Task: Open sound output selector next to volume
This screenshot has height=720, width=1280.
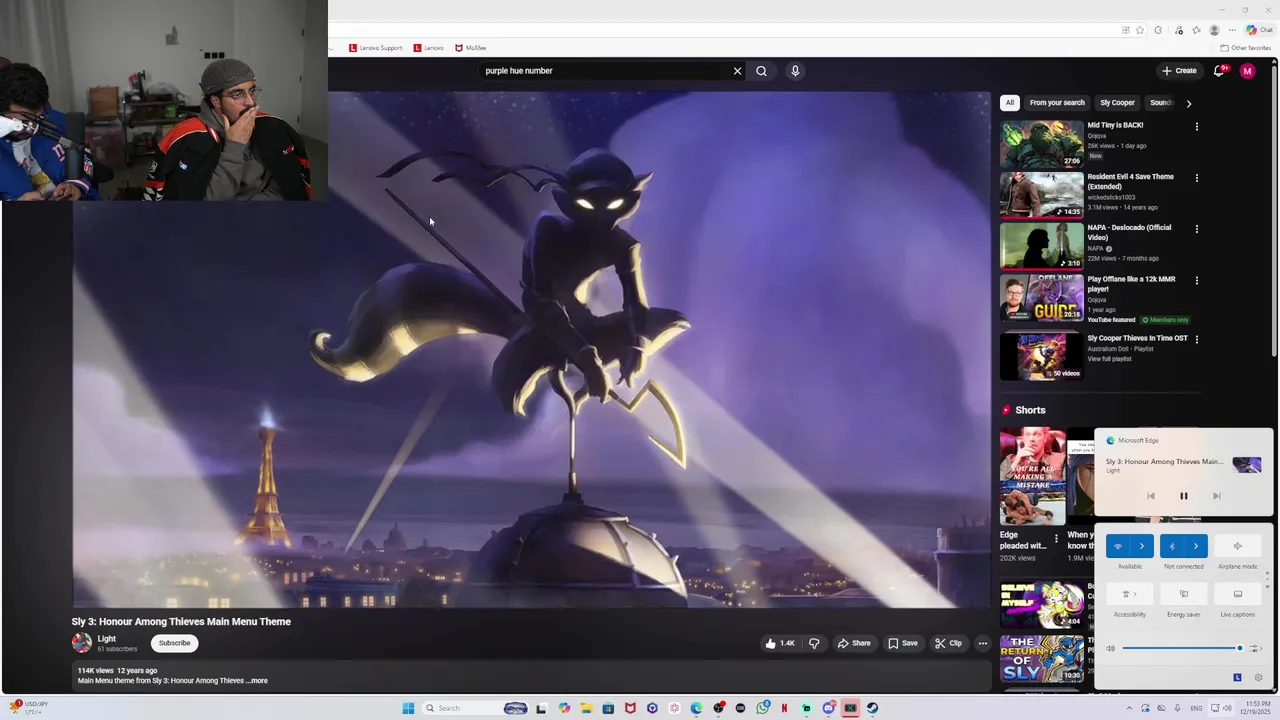Action: tap(1256, 648)
